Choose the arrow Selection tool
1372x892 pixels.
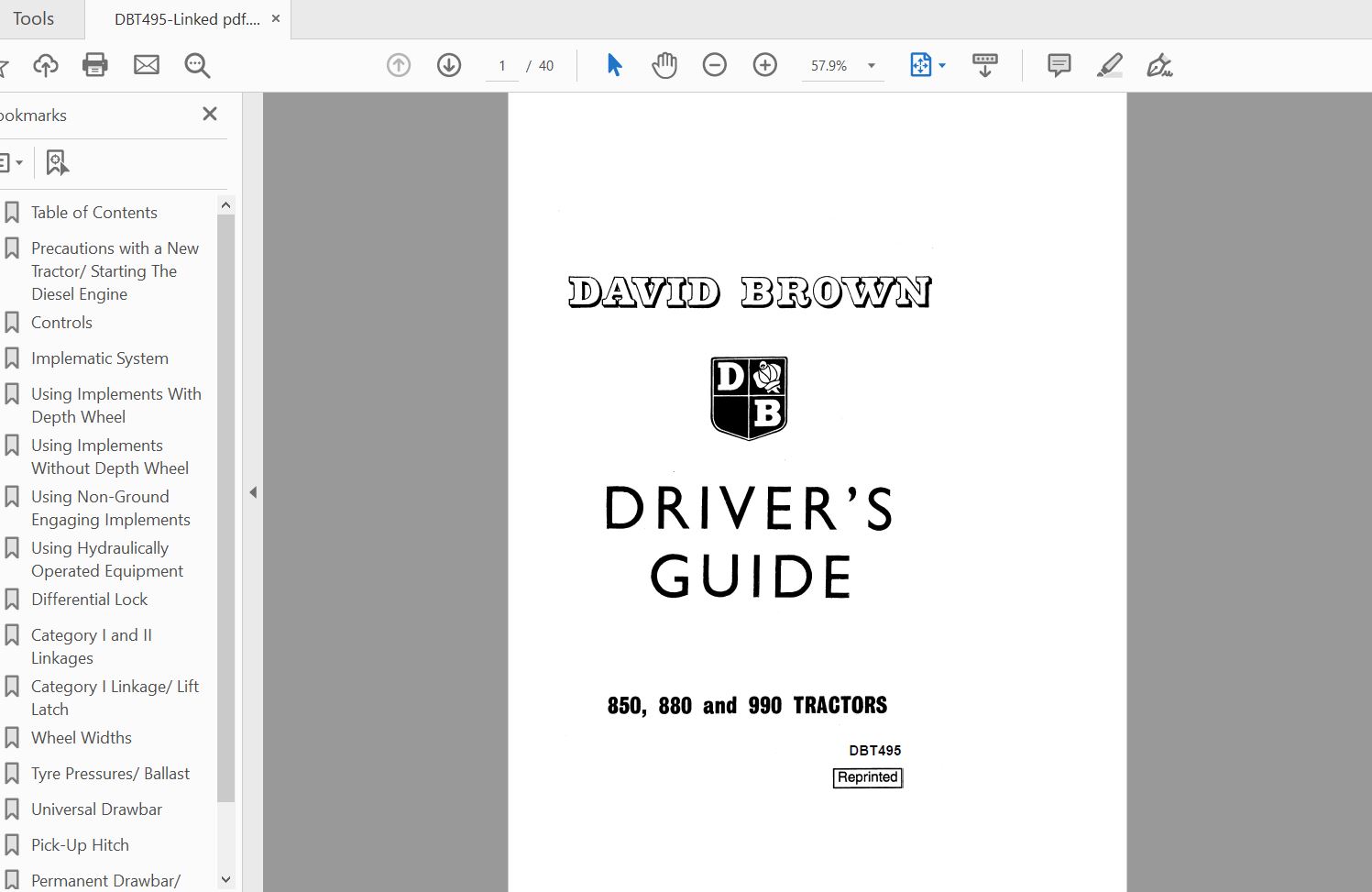click(x=614, y=65)
